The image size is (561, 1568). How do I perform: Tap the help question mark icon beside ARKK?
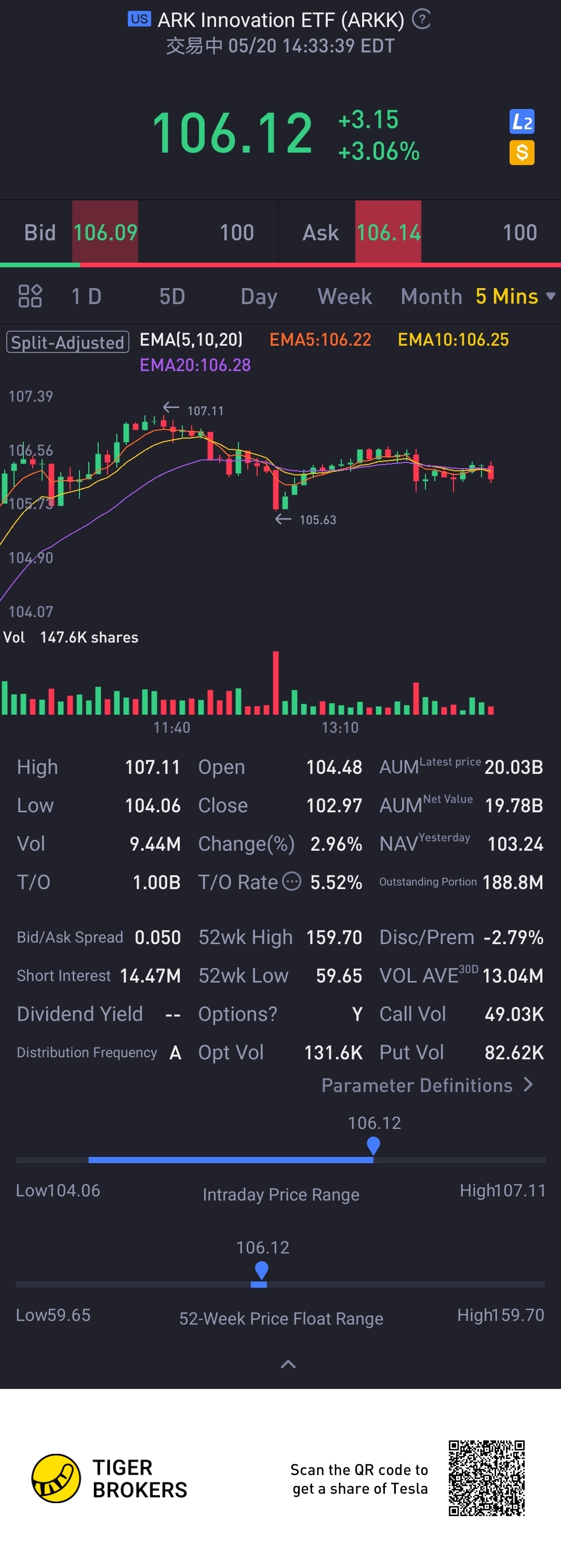tap(421, 20)
